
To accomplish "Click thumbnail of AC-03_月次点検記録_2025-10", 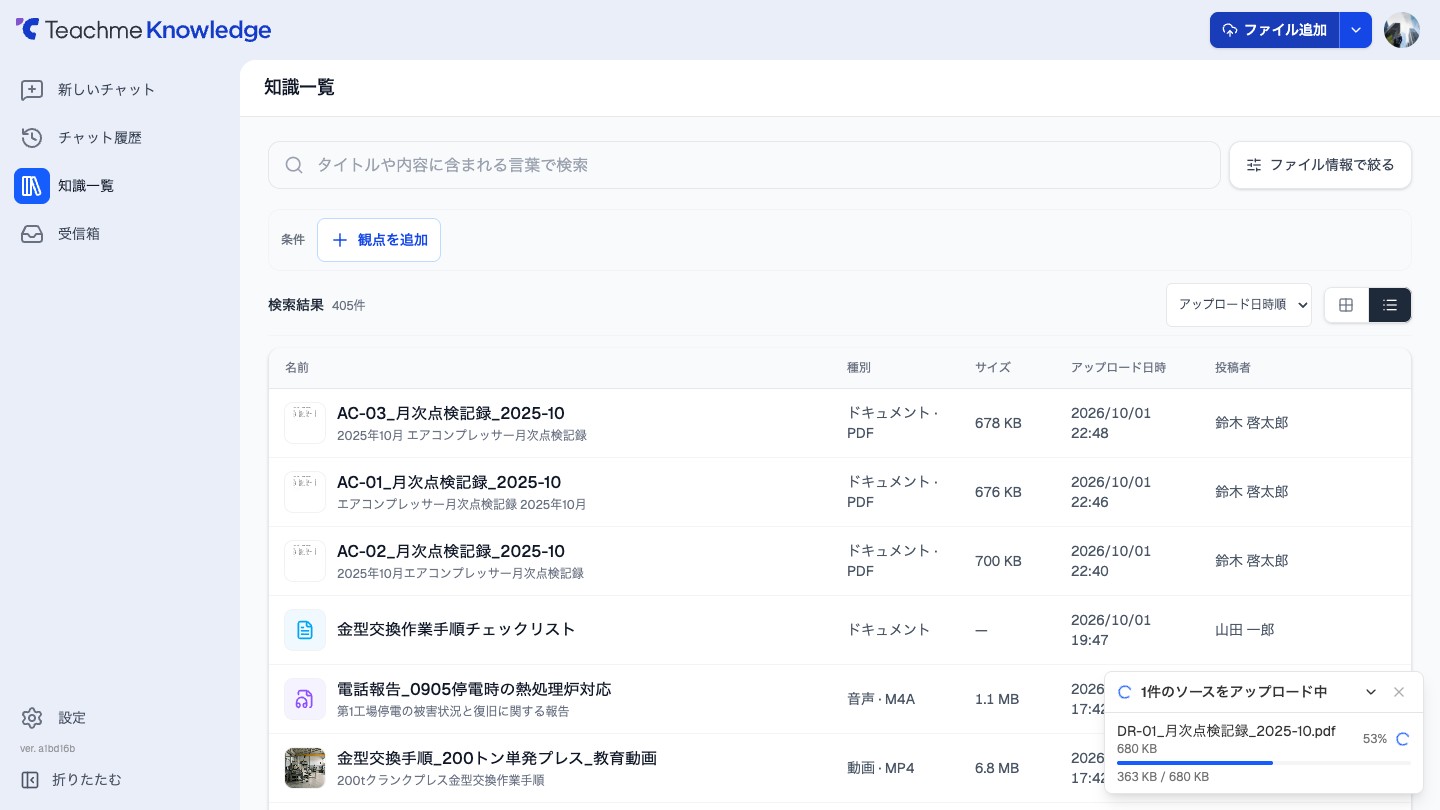I will (x=305, y=423).
